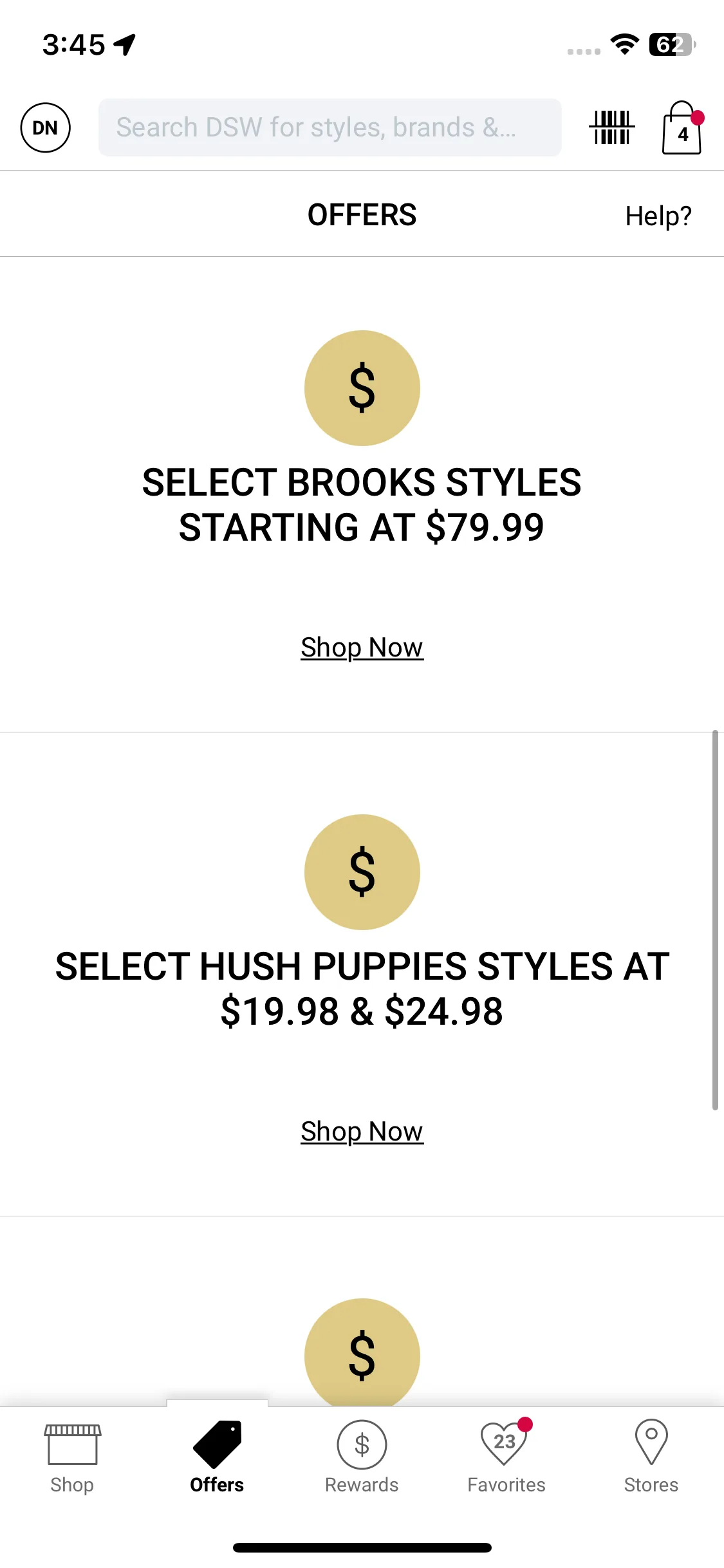The image size is (724, 1568).
Task: Shop Now for Hush Puppies styles
Action: click(362, 1132)
